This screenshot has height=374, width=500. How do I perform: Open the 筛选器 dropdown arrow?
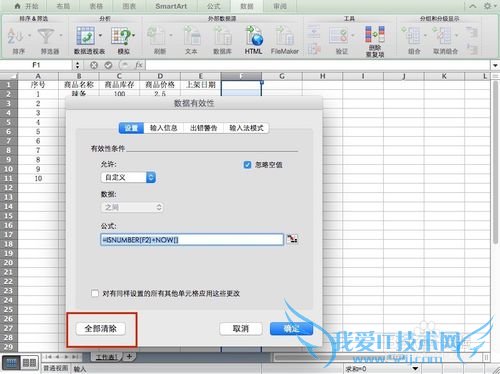pos(61,35)
